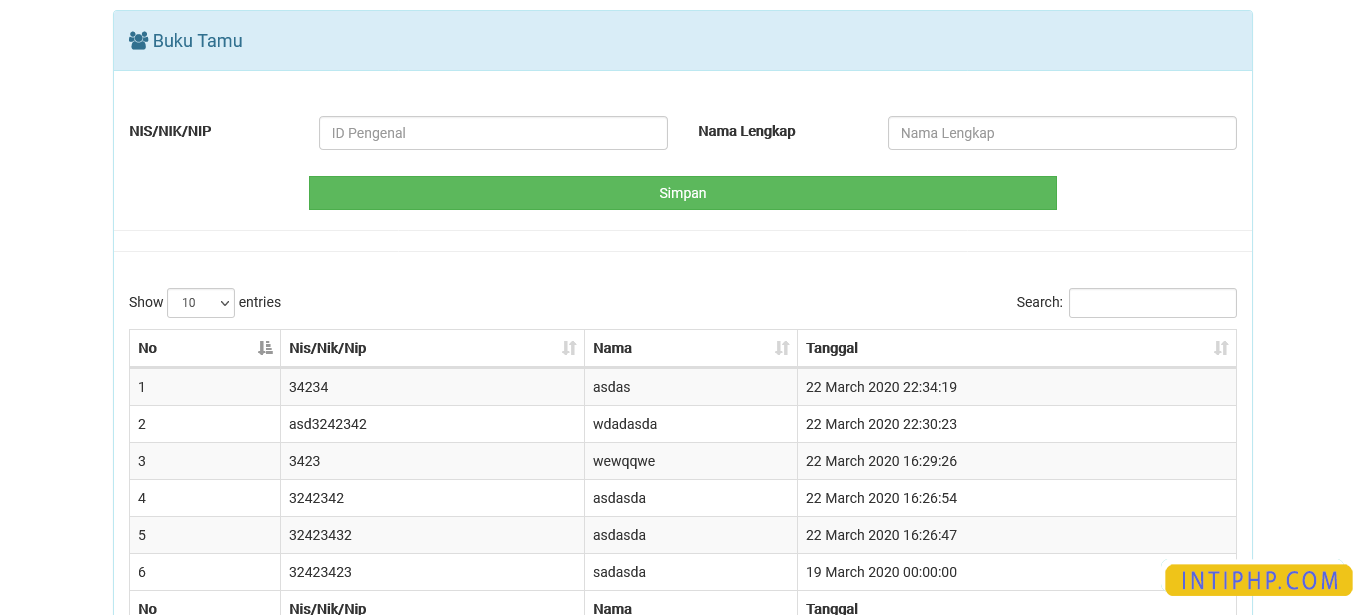Viewport: 1366px width, 615px height.
Task: Click the sort icon on the No column
Action: (x=264, y=347)
